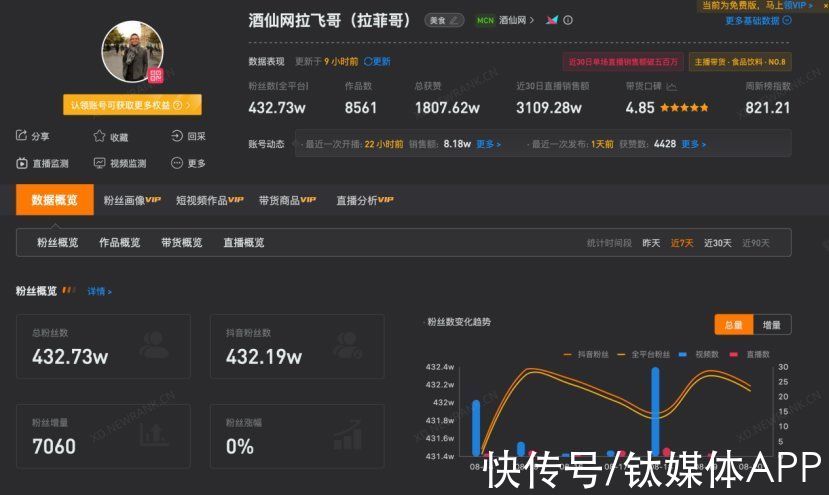Click the colorful platform logo icon
The image size is (829, 495).
[x=552, y=20]
